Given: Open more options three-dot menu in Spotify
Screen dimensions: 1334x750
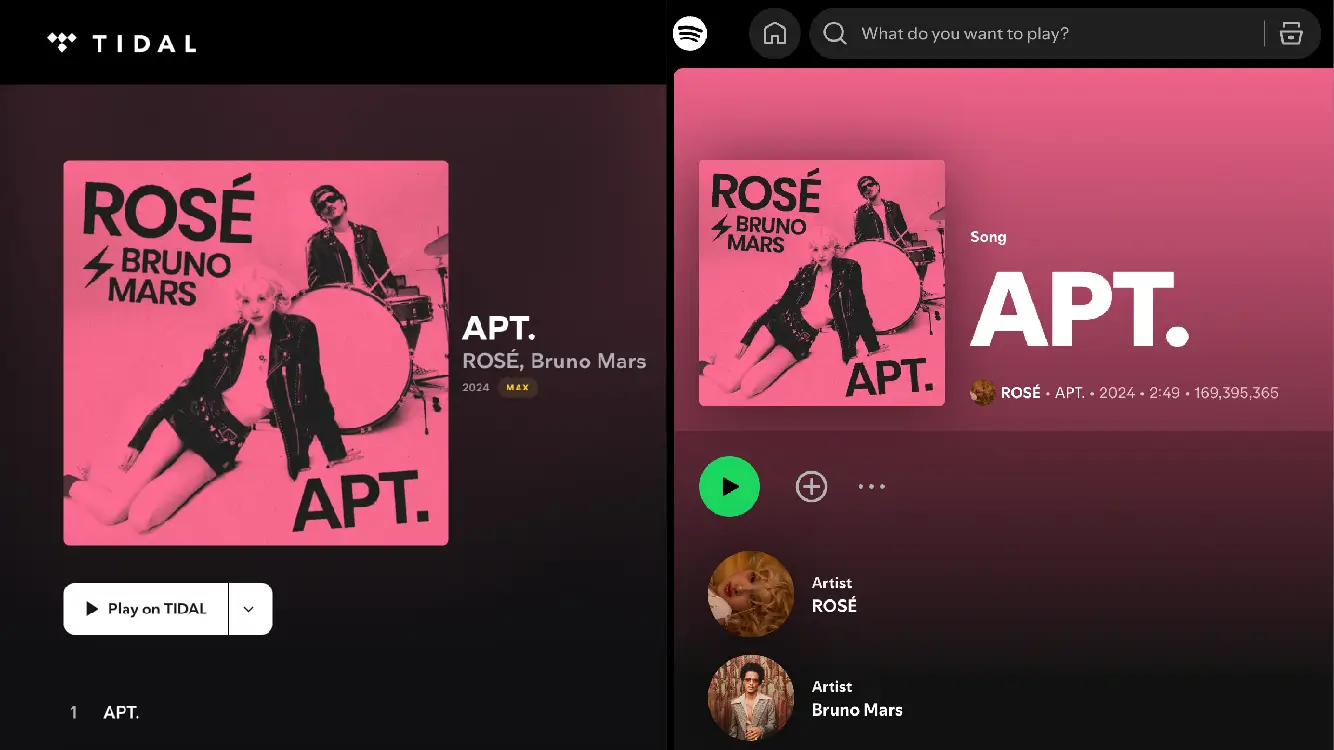Looking at the screenshot, I should (872, 487).
